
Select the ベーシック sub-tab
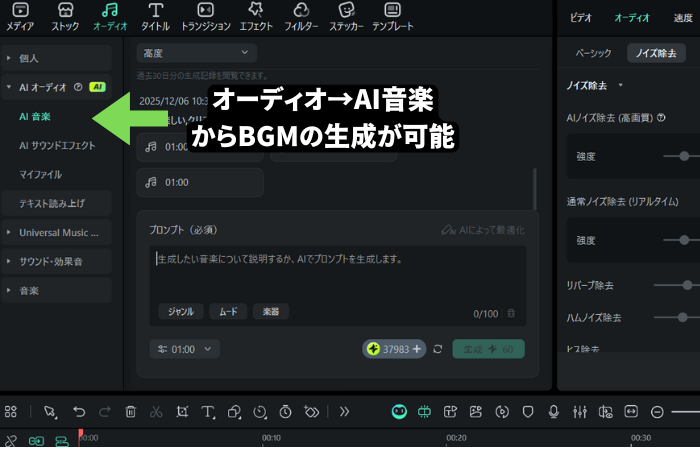593,53
